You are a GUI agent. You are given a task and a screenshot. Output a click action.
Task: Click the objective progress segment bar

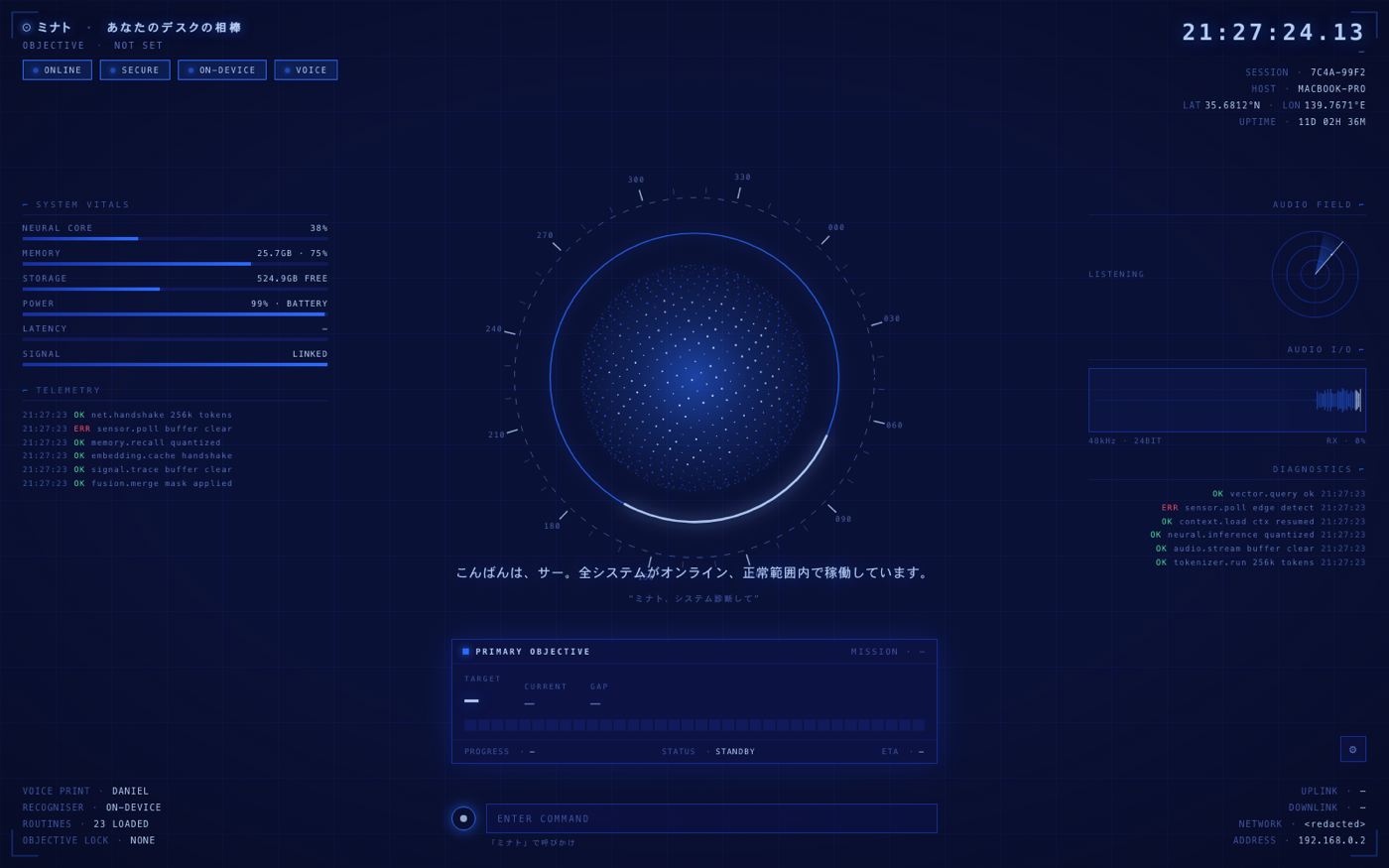click(x=694, y=725)
